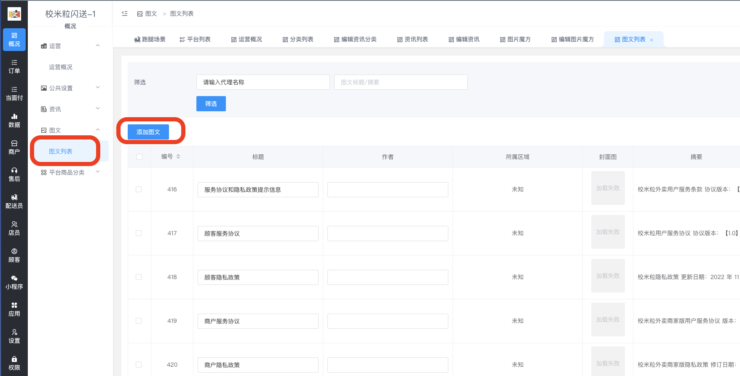740x376 pixels.
Task: Edit the title field 顾客隐私政策
Action: (x=258, y=277)
